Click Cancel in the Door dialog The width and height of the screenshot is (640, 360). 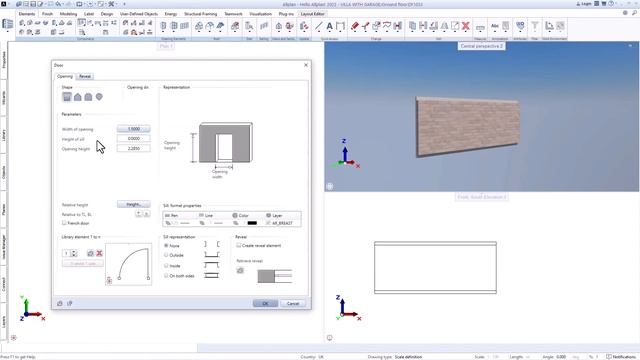[x=293, y=303]
